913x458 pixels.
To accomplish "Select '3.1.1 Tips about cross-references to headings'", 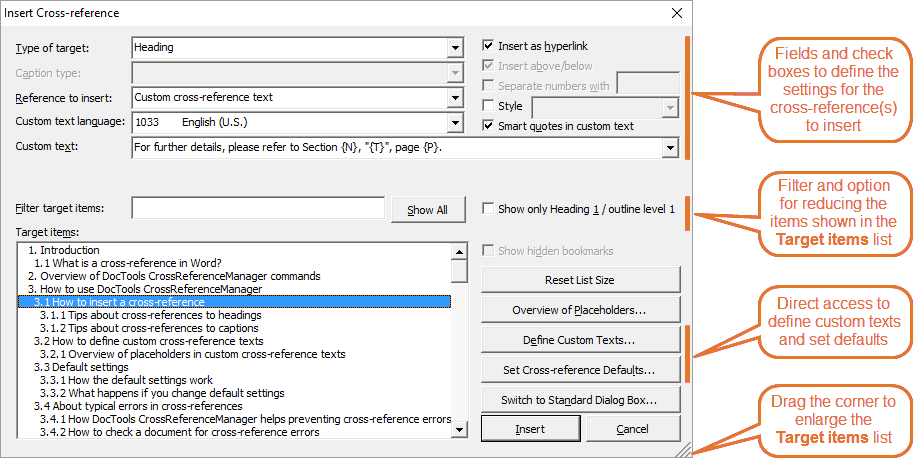I will 234,315.
